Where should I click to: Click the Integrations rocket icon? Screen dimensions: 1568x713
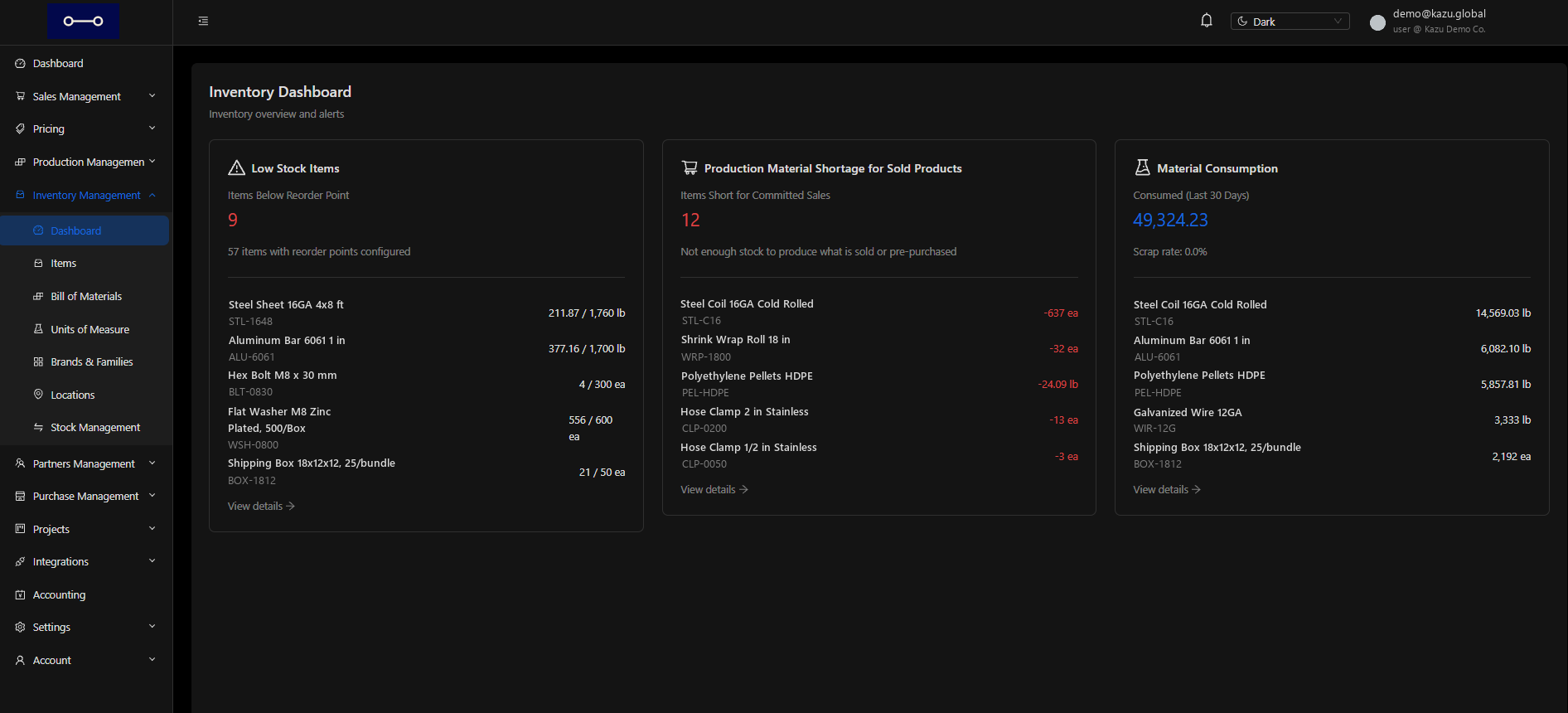tap(20, 561)
